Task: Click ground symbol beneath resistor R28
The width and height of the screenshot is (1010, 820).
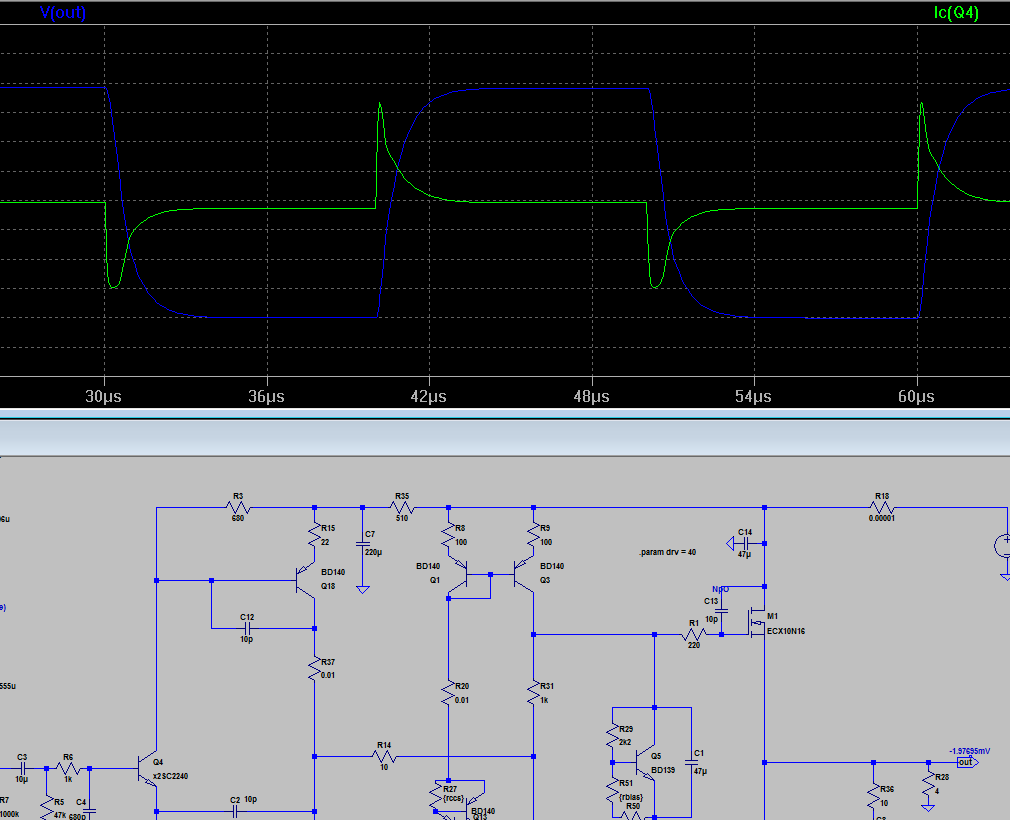Action: click(x=928, y=808)
